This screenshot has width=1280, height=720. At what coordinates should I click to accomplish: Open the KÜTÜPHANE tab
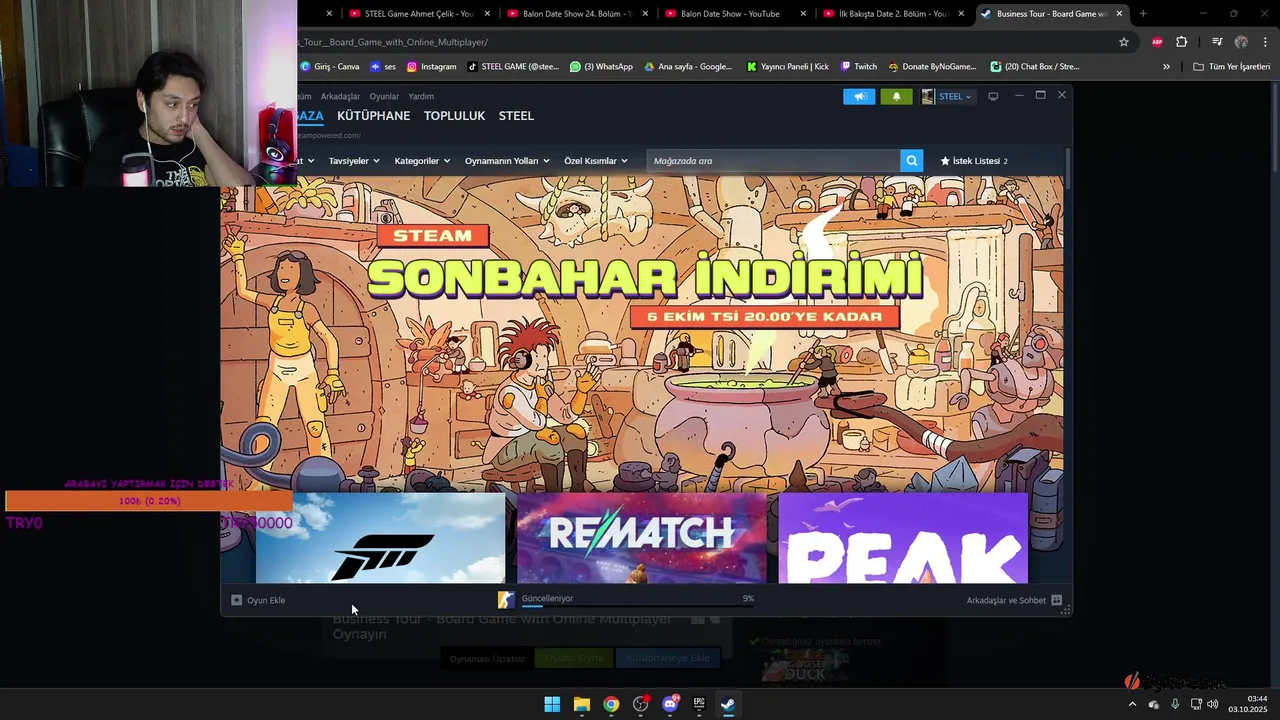(x=373, y=116)
